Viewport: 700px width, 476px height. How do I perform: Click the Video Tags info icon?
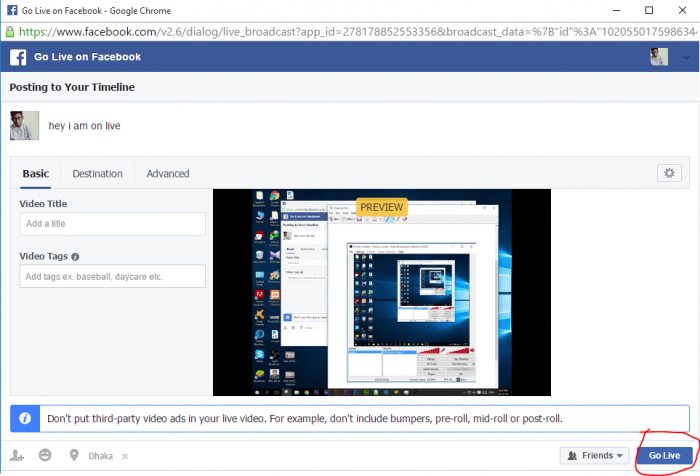[75, 257]
